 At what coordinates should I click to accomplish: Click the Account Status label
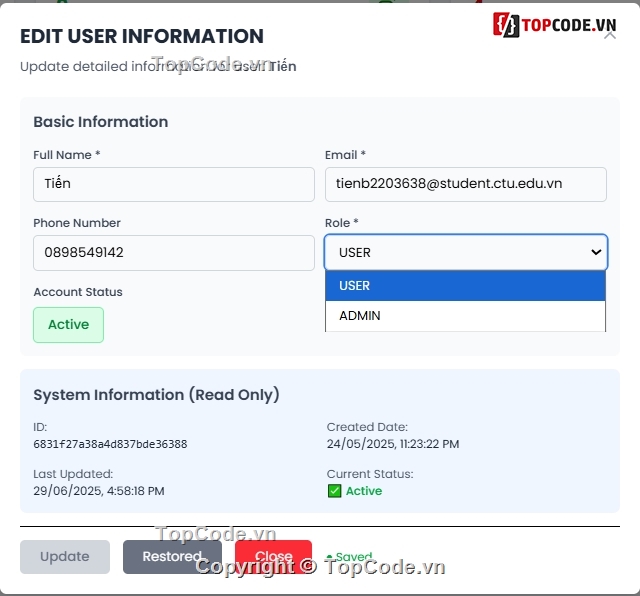pyautogui.click(x=78, y=292)
